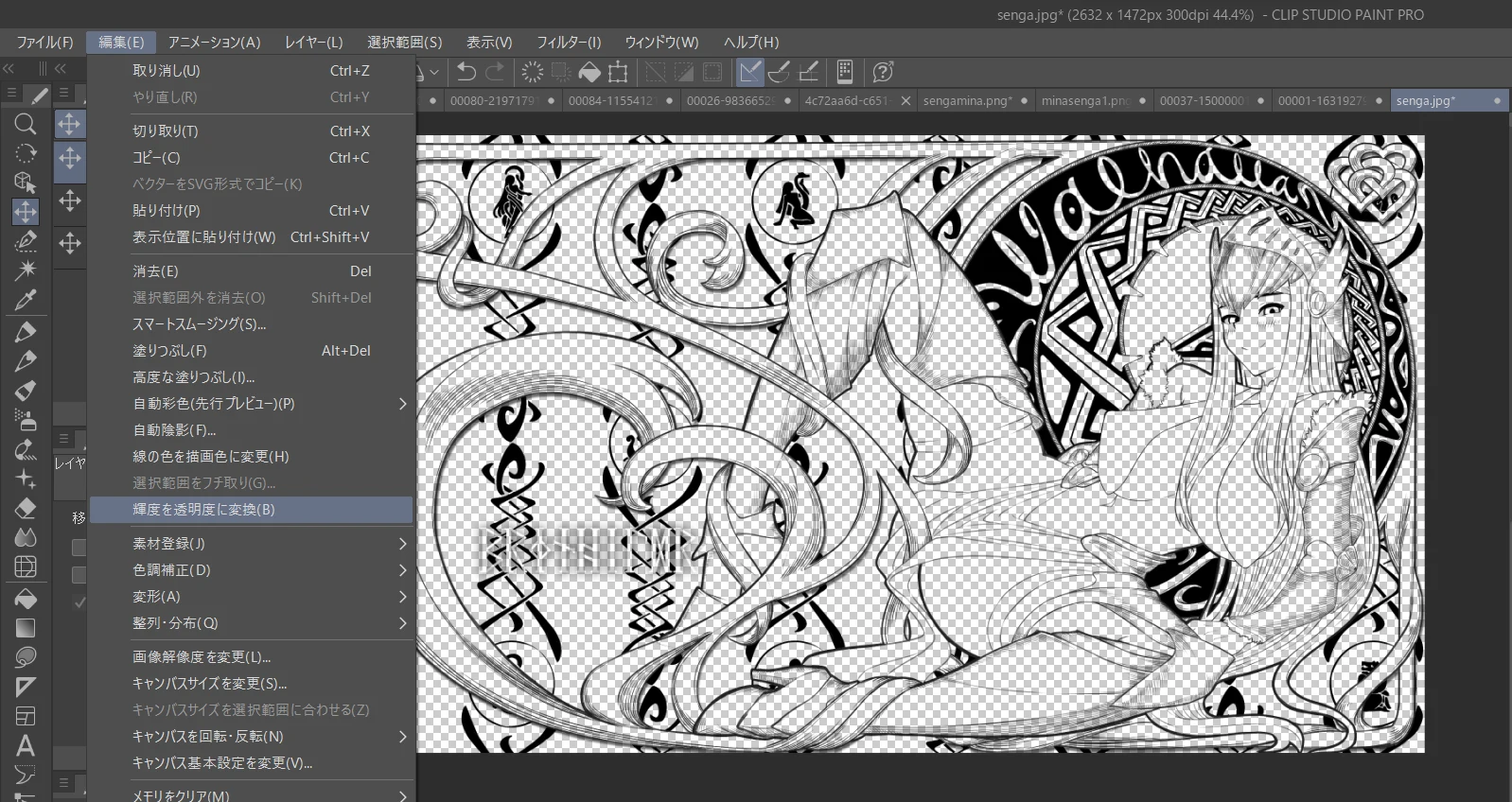The width and height of the screenshot is (1512, 802).
Task: Select the Figure ruler tool
Action: (x=26, y=687)
